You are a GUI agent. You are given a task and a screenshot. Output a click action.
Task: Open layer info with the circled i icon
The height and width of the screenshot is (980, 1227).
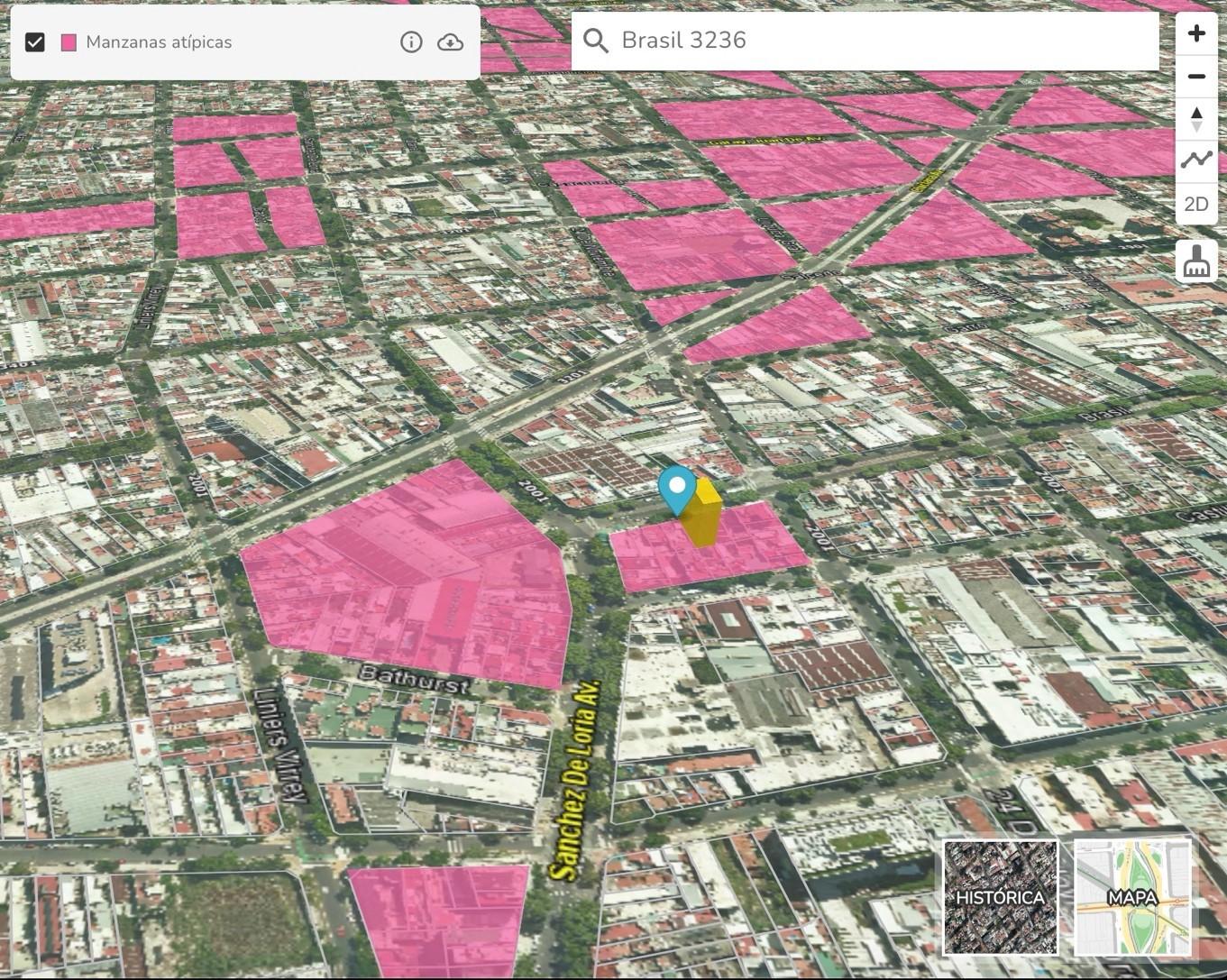click(411, 42)
